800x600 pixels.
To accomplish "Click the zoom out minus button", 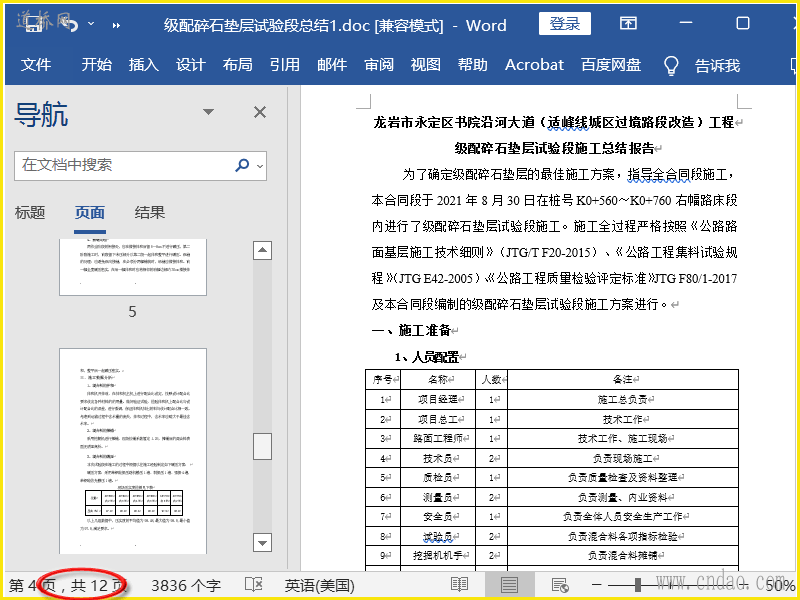I will click(x=597, y=585).
